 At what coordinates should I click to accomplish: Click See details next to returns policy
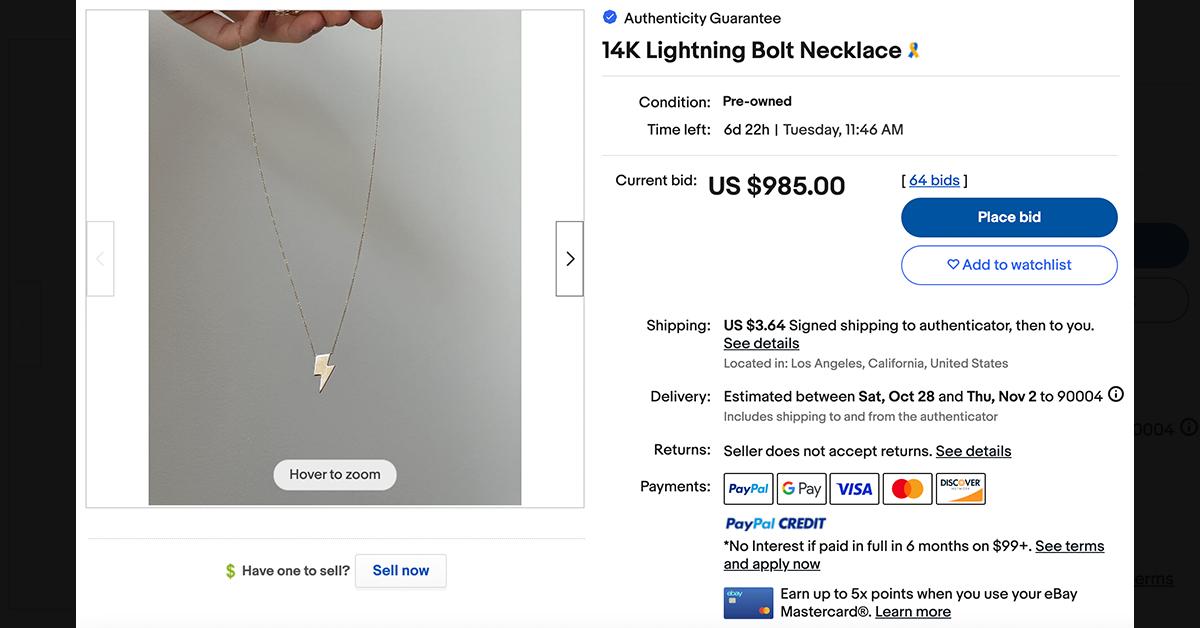973,451
